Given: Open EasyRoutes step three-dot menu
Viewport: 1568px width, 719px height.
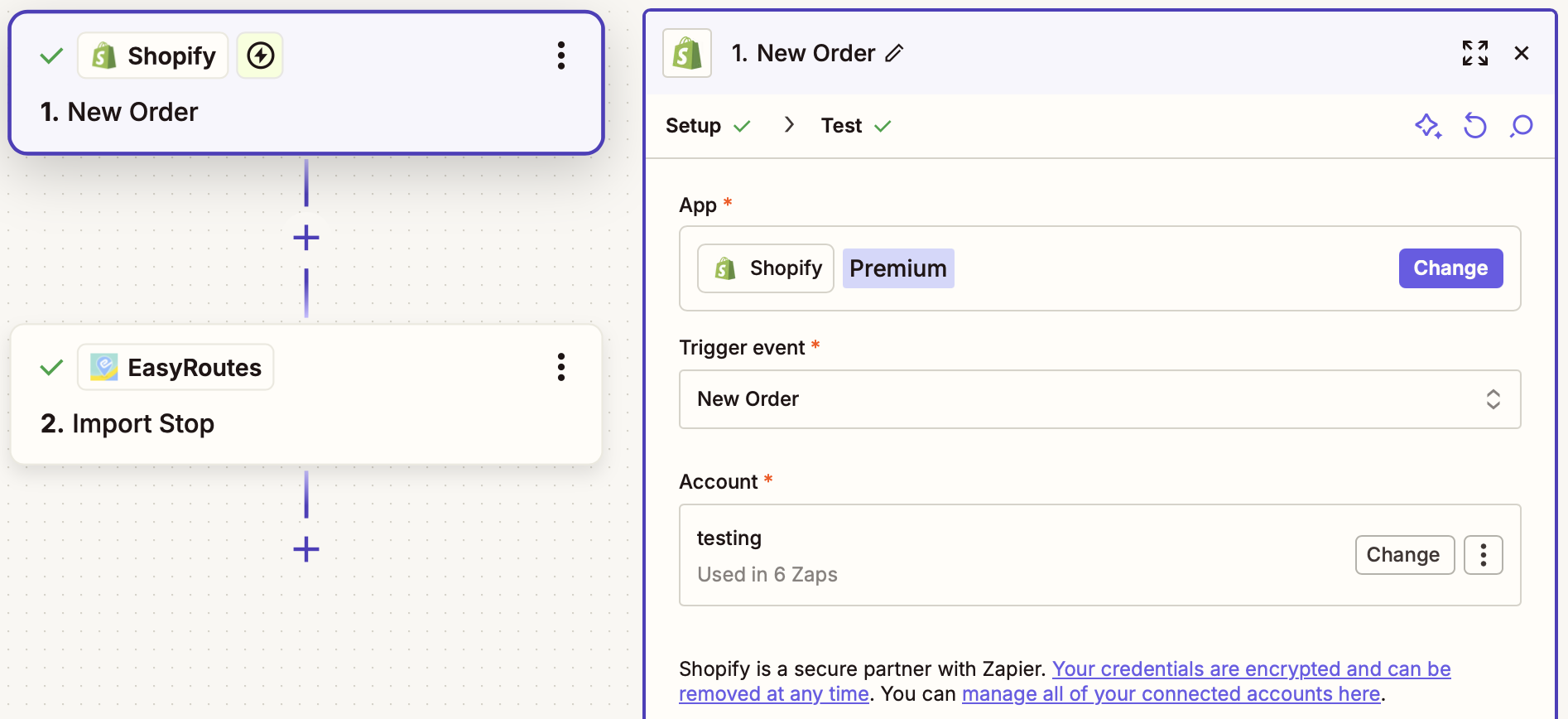Looking at the screenshot, I should [x=561, y=367].
